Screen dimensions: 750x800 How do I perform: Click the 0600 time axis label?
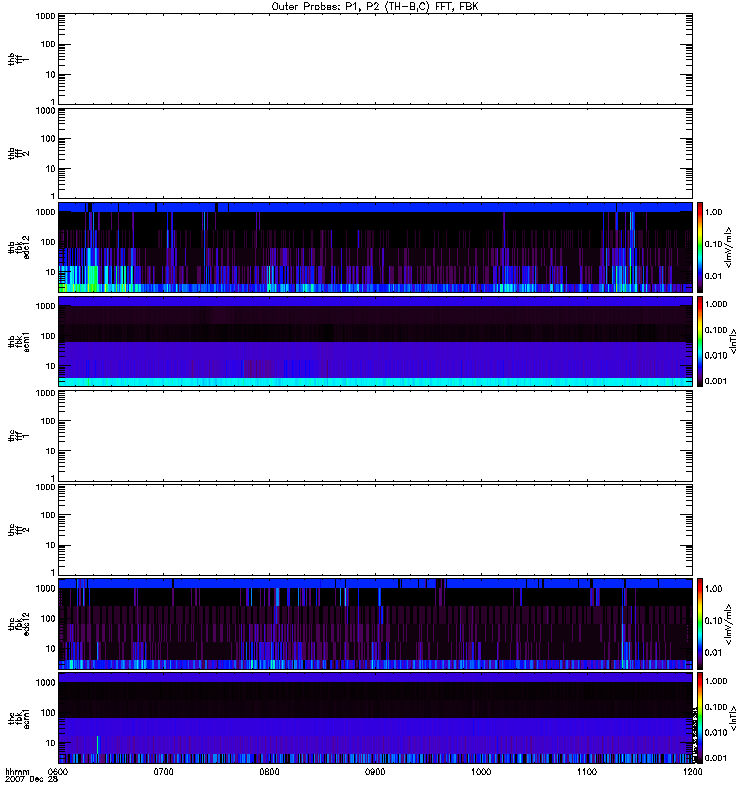pos(58,772)
